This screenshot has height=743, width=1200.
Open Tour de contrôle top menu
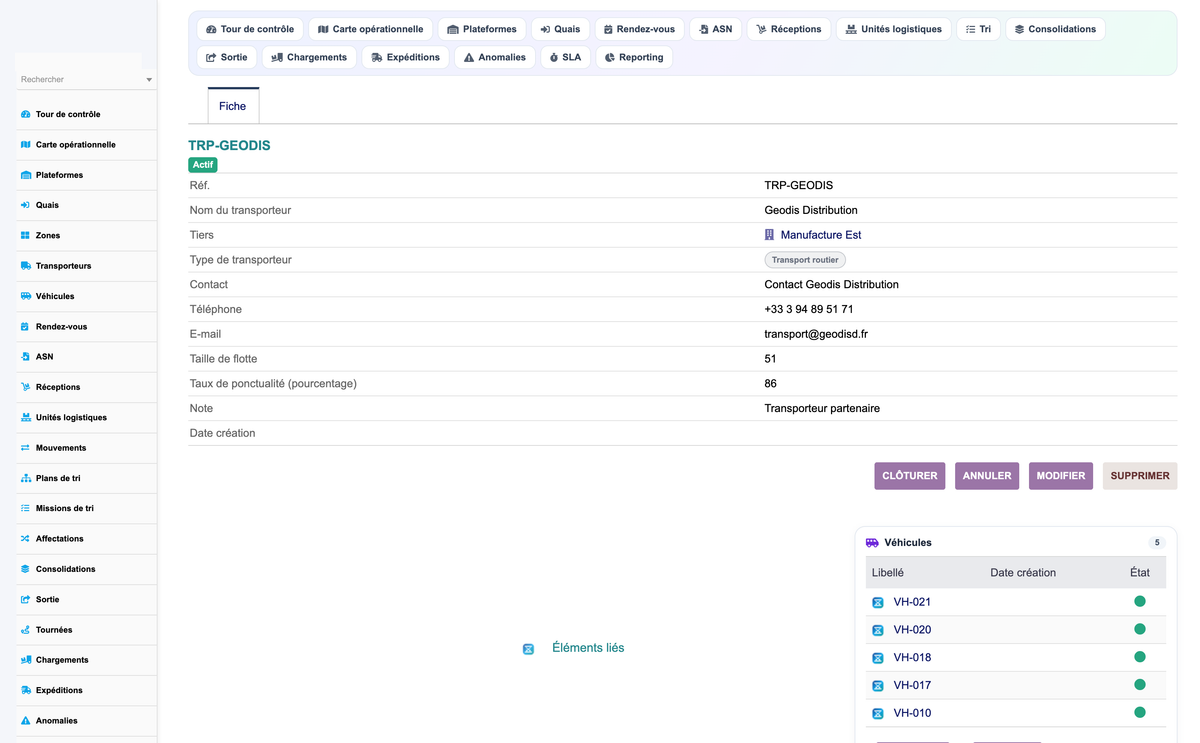pyautogui.click(x=250, y=29)
